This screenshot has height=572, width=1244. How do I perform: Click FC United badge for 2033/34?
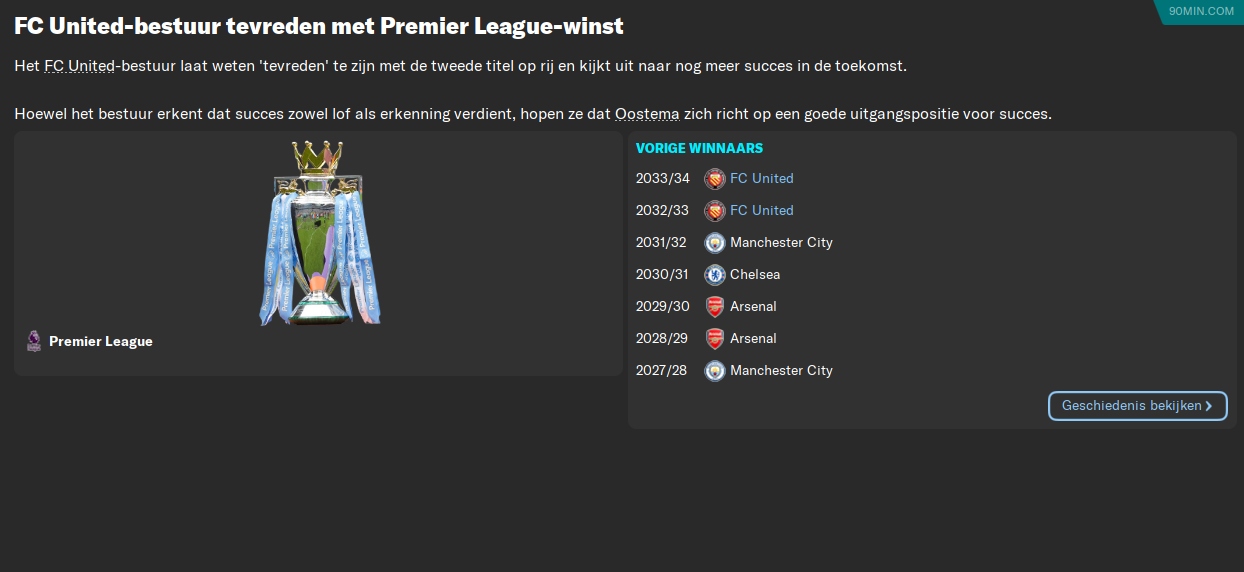tap(714, 179)
